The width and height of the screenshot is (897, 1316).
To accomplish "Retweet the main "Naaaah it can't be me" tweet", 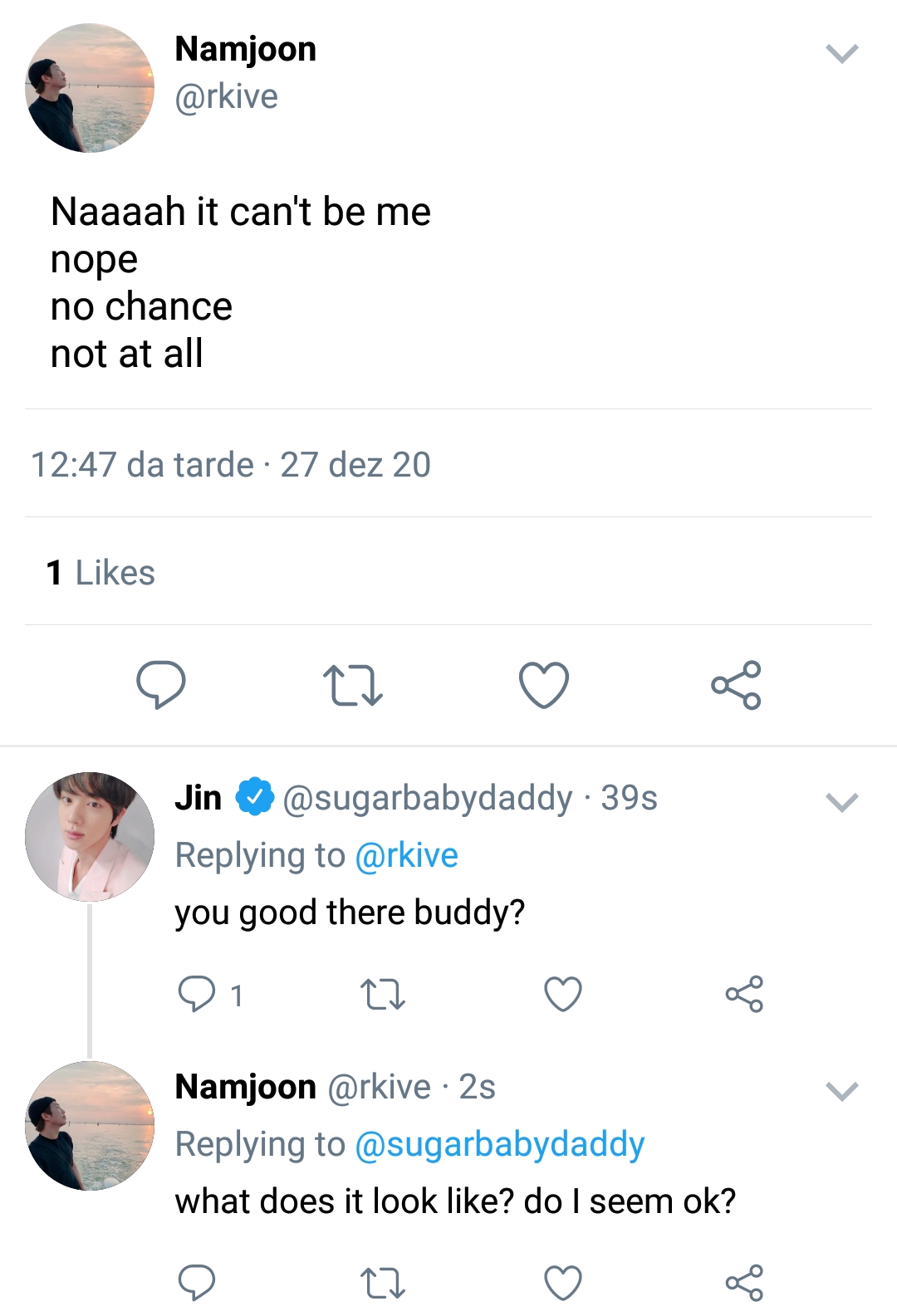I will click(x=352, y=685).
